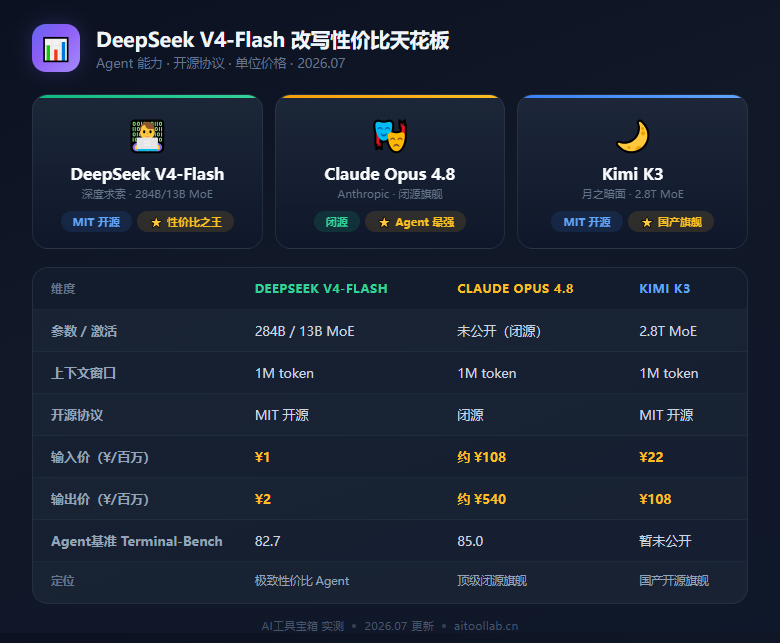Click the 顶级闭源旗舰 positioning cell
This screenshot has height=643, width=780.
(492, 580)
